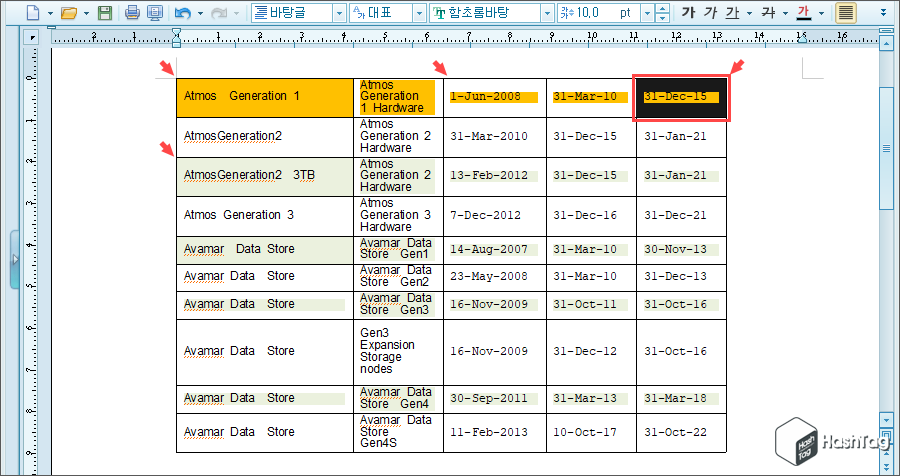Click the 10.0 pt font size field
Image resolution: width=900 pixels, height=476 pixels.
point(599,13)
